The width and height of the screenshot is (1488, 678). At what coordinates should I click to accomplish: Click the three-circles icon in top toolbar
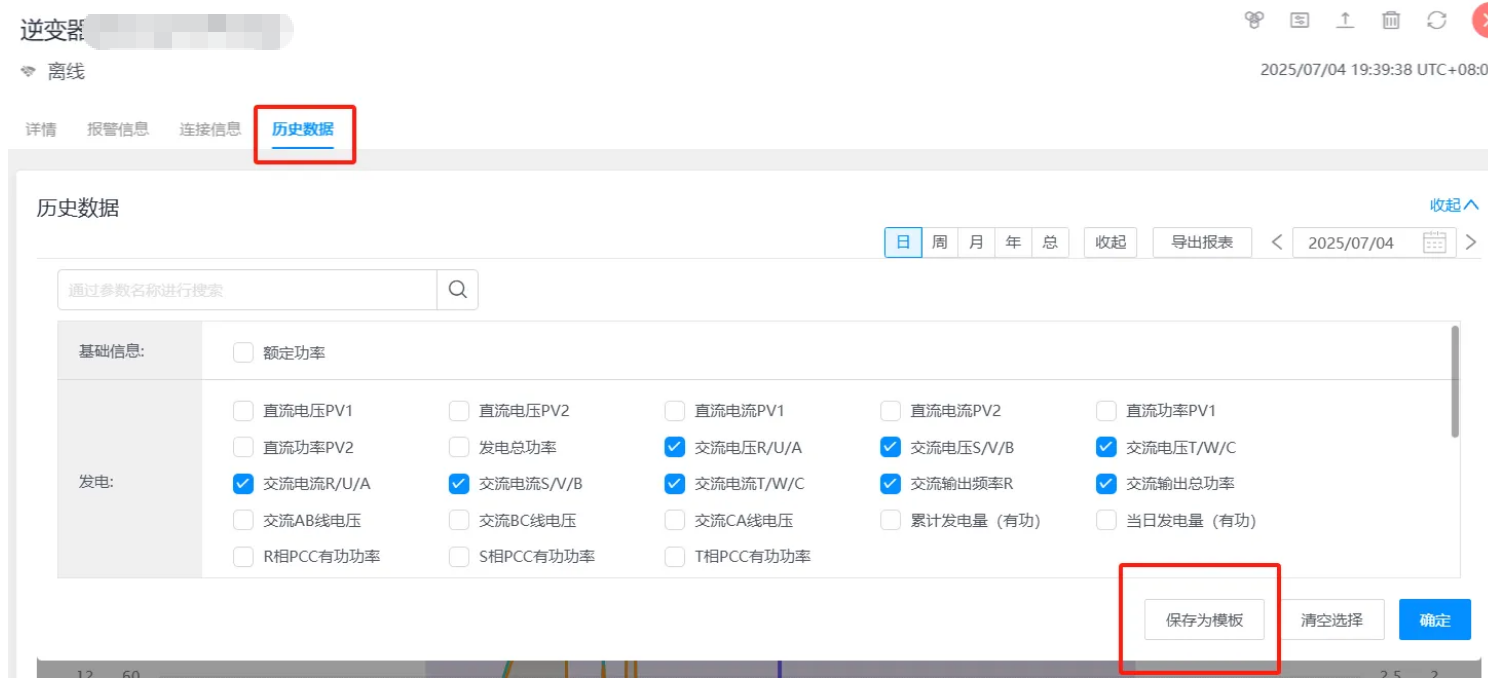coord(1254,20)
